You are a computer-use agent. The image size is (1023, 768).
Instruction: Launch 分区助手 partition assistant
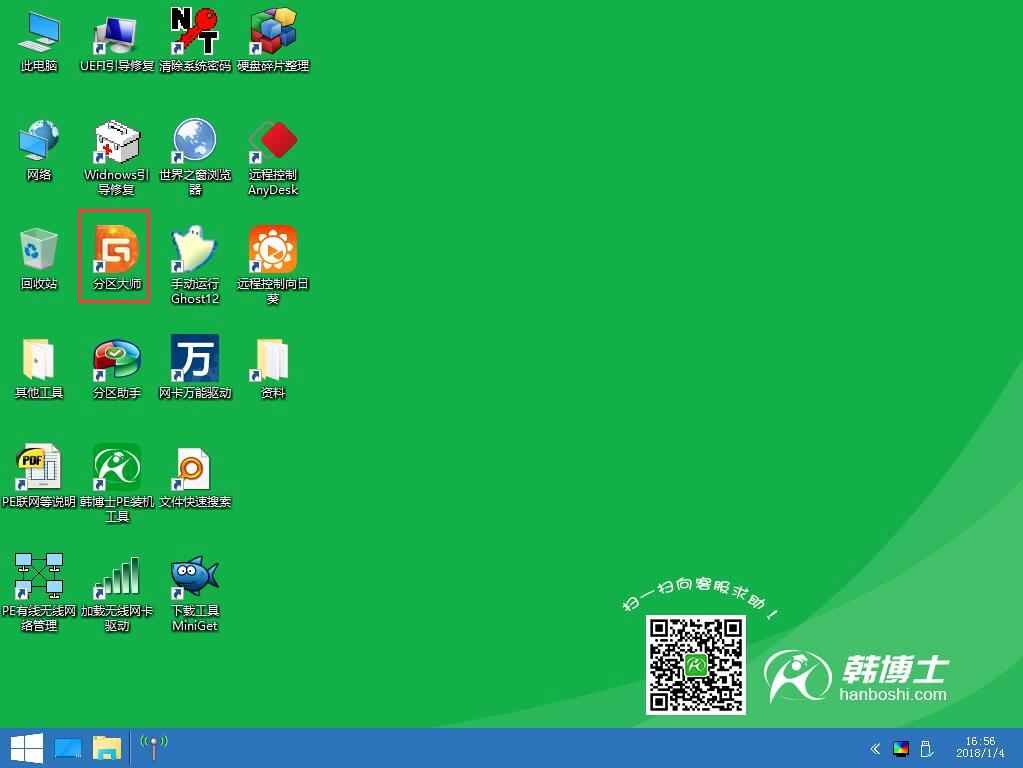(x=115, y=360)
